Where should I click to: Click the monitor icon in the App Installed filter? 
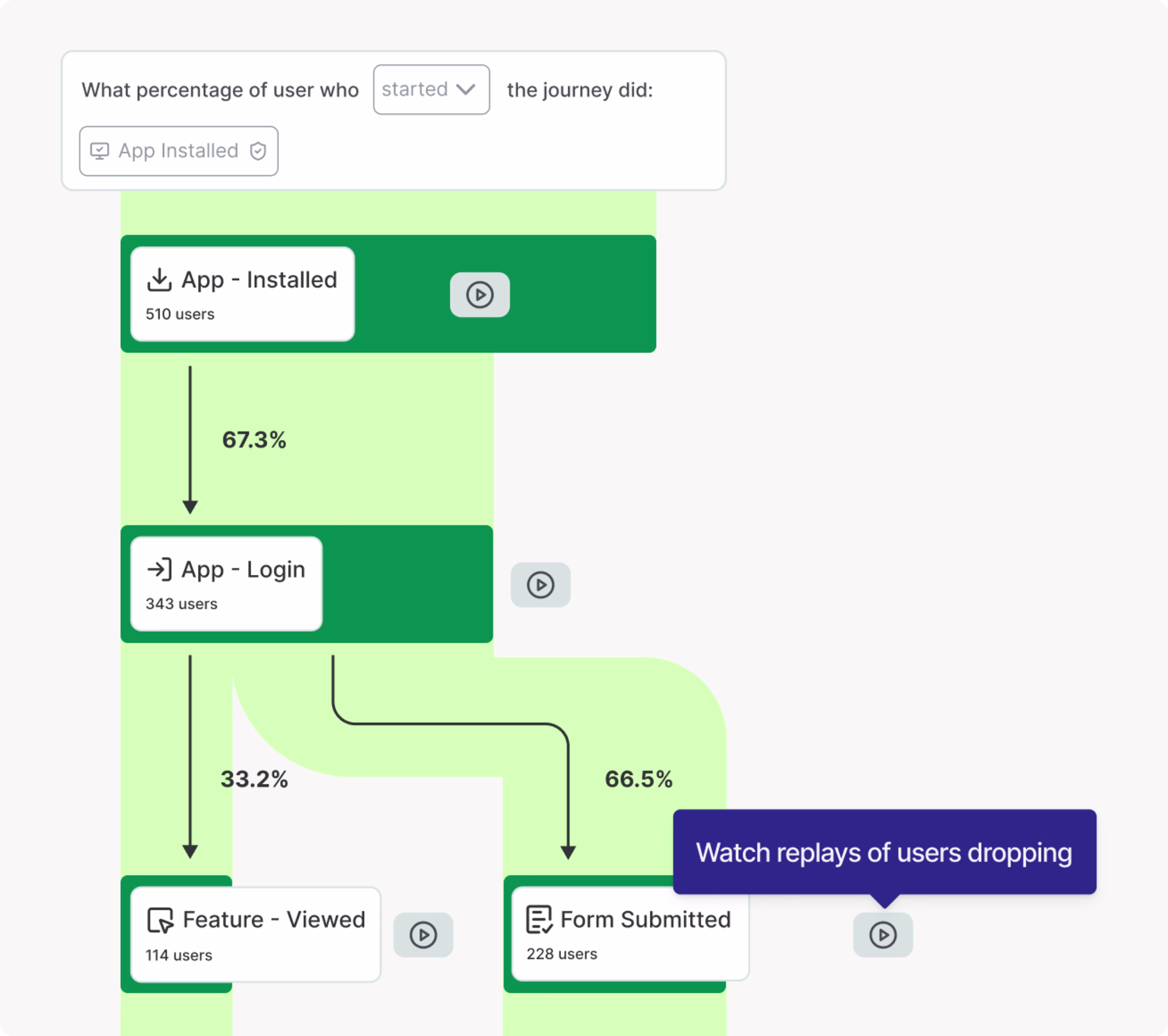(100, 151)
